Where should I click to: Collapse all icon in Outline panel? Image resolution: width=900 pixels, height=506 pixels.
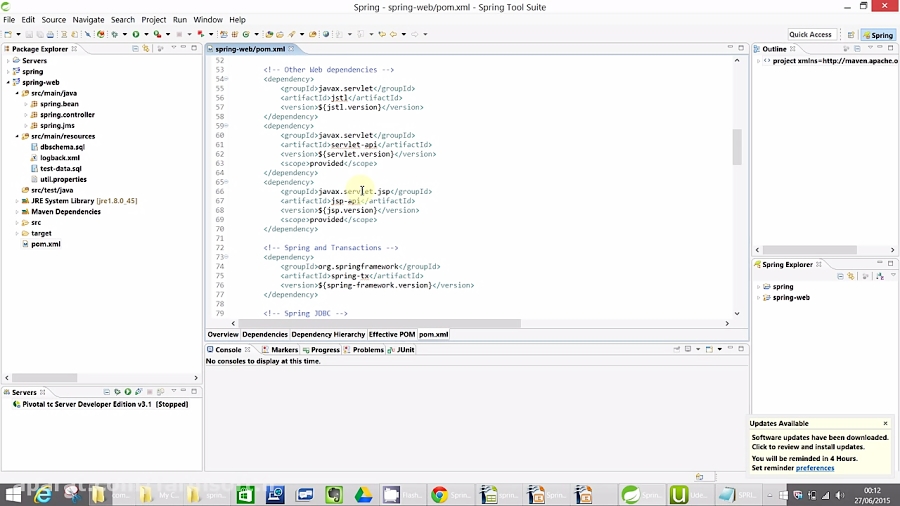tap(857, 49)
